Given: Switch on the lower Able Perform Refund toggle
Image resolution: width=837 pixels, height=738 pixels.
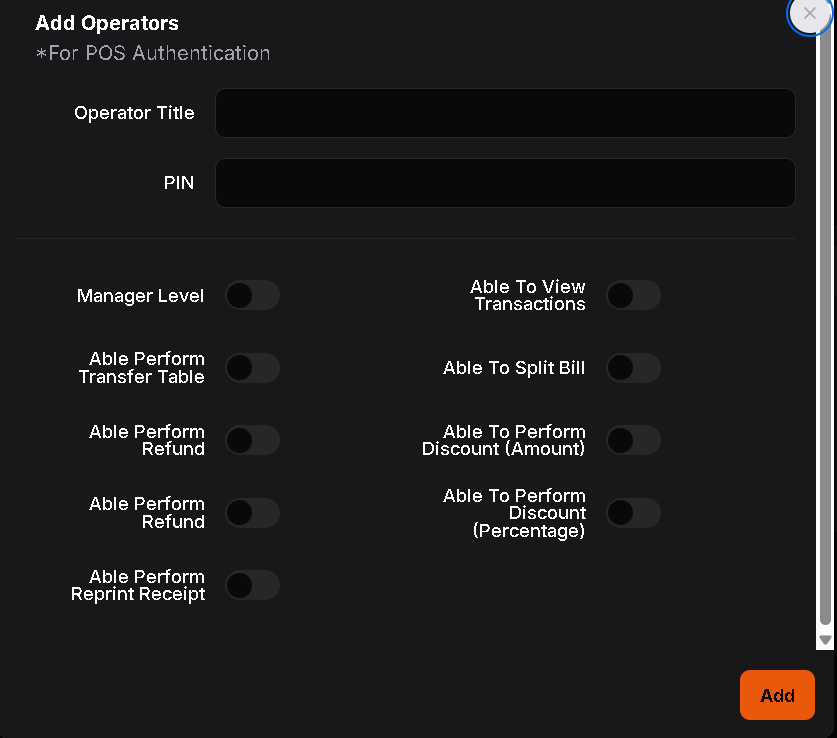Looking at the screenshot, I should (252, 513).
